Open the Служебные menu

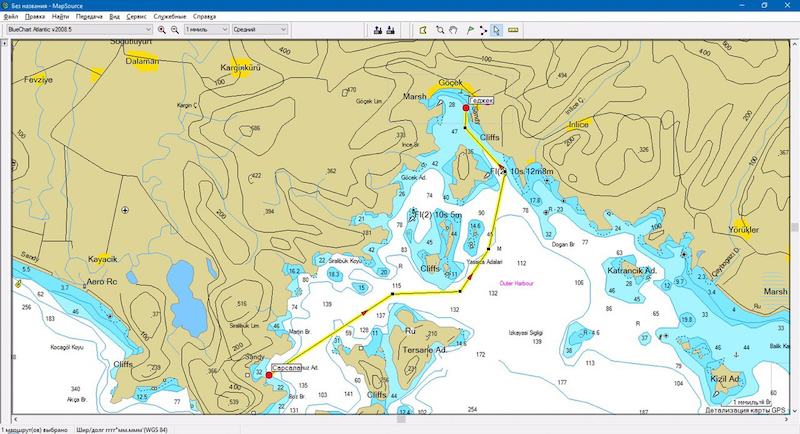click(x=169, y=16)
